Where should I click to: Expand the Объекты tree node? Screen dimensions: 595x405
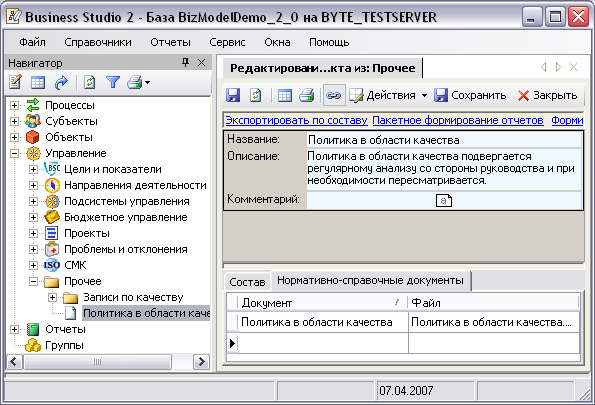14,137
